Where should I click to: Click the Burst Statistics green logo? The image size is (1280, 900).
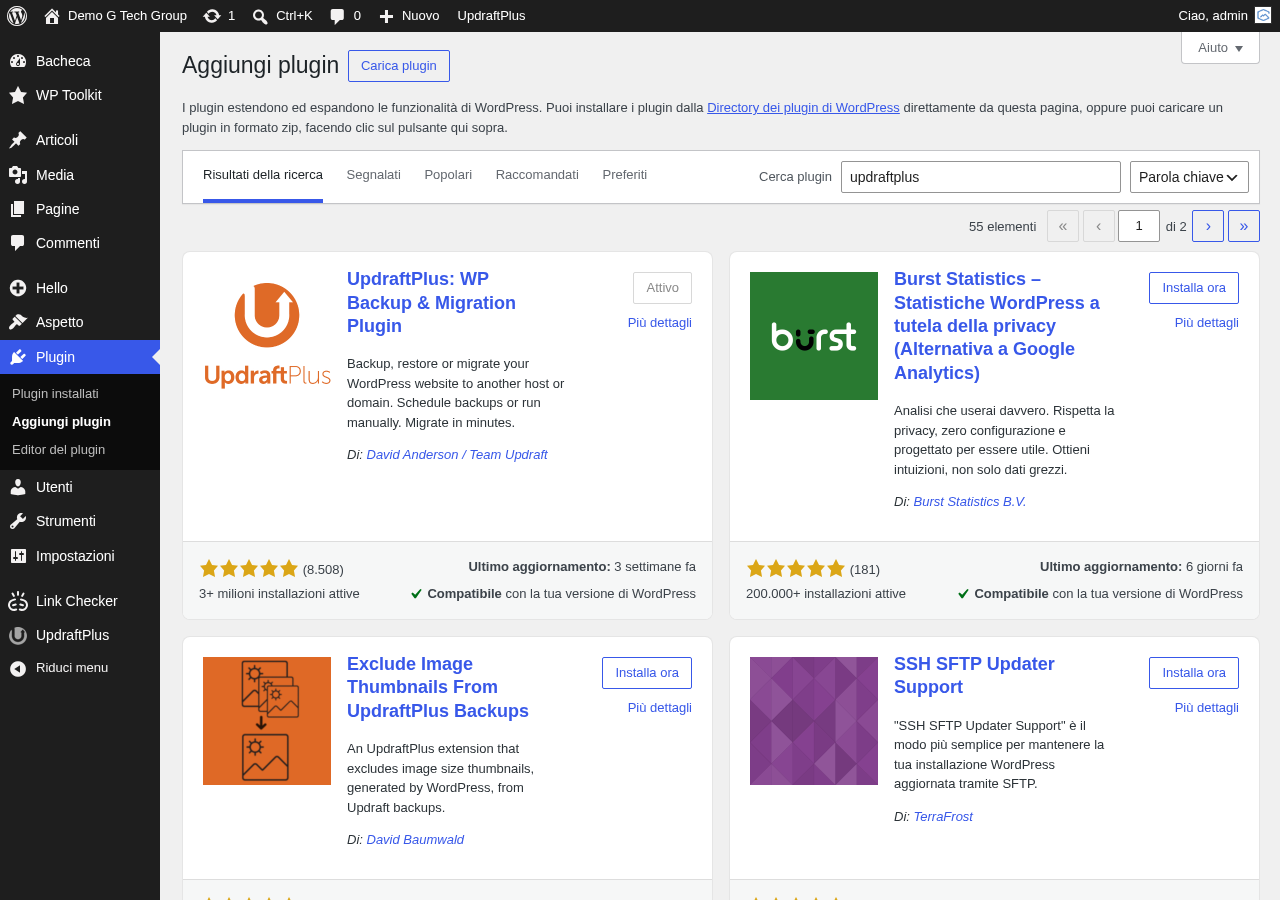pyautogui.click(x=814, y=336)
